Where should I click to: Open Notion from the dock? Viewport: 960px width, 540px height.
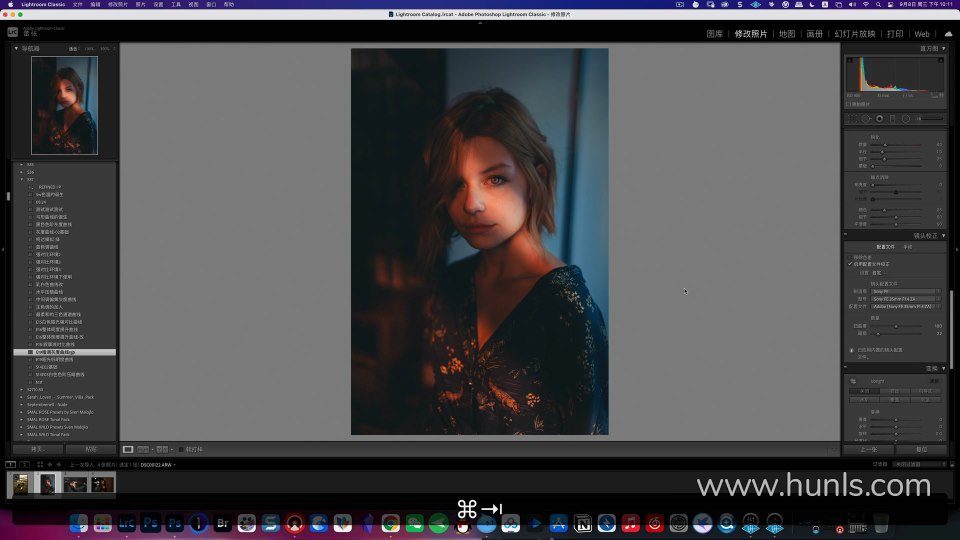tap(584, 523)
